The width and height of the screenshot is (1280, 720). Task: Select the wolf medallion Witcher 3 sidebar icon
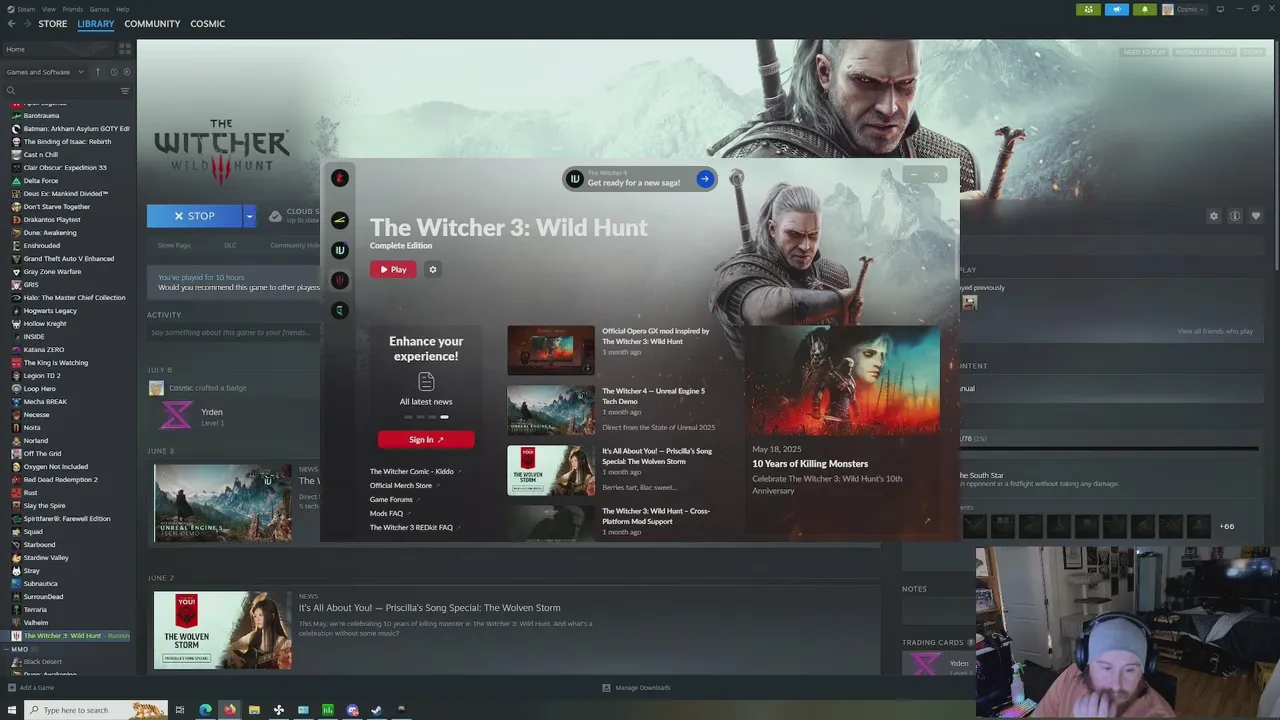tap(340, 280)
